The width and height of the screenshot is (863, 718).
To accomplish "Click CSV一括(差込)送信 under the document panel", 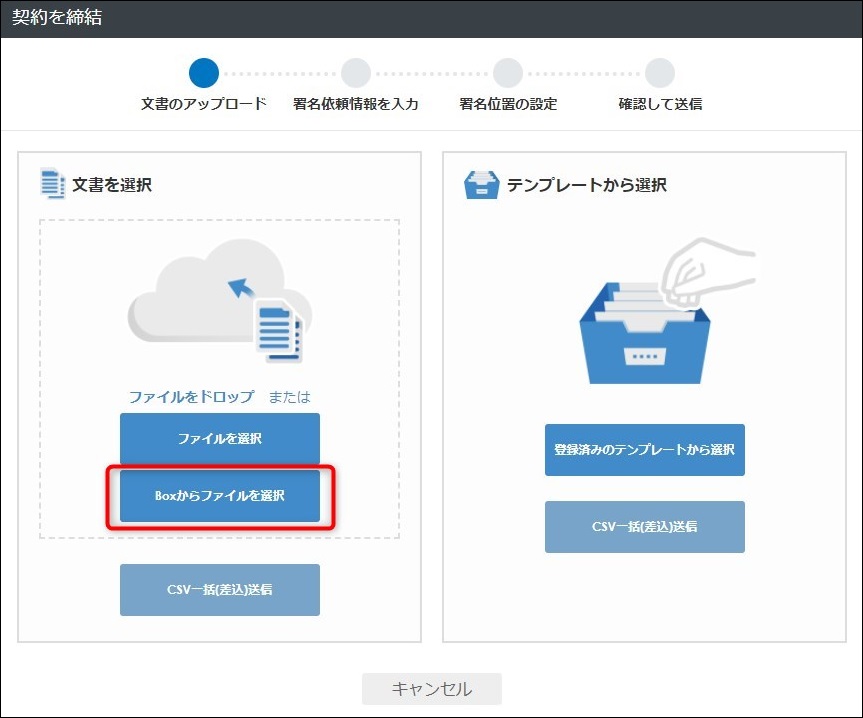I will [219, 589].
